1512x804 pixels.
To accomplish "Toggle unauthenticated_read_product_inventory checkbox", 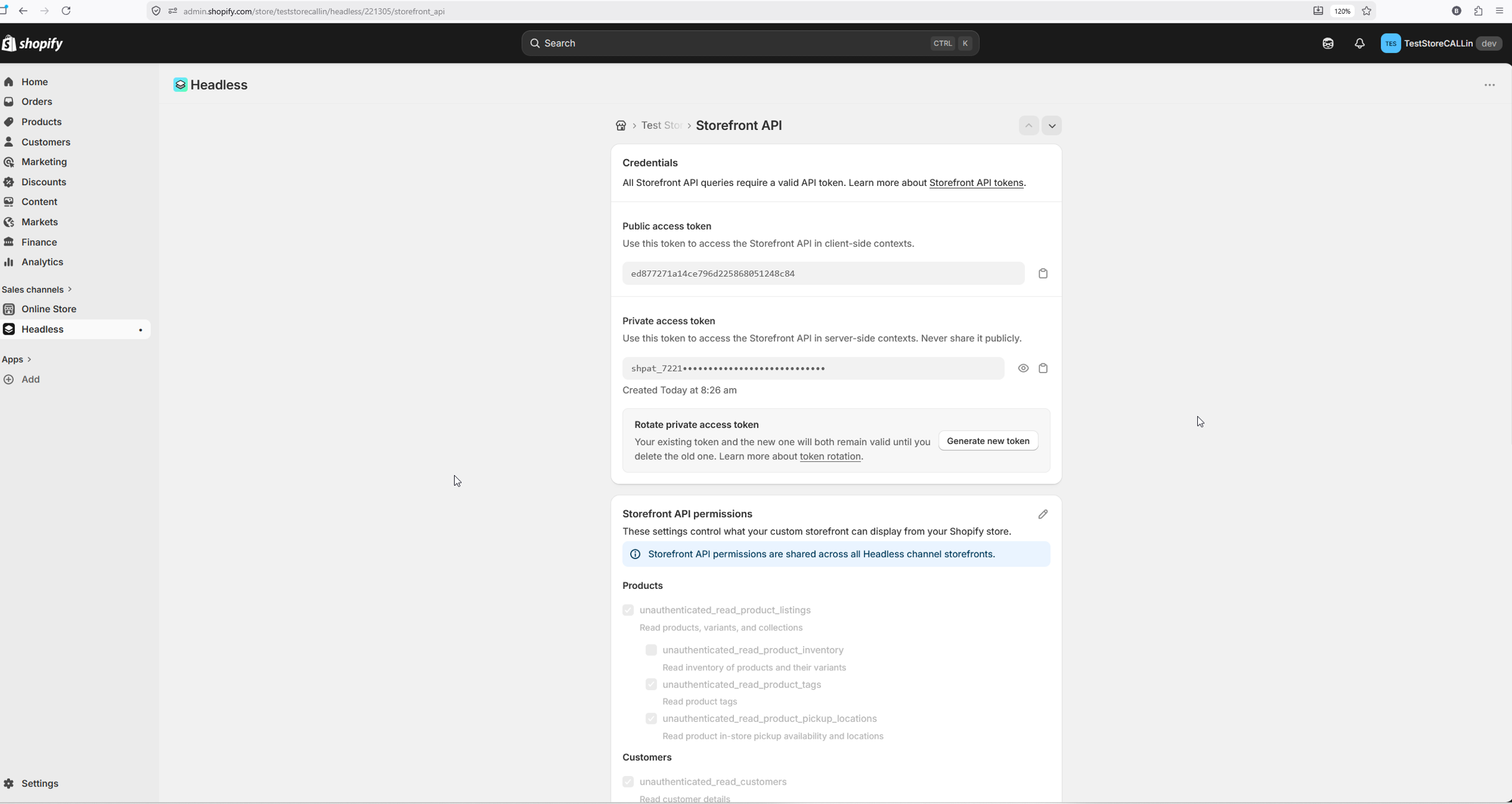I will [x=651, y=650].
